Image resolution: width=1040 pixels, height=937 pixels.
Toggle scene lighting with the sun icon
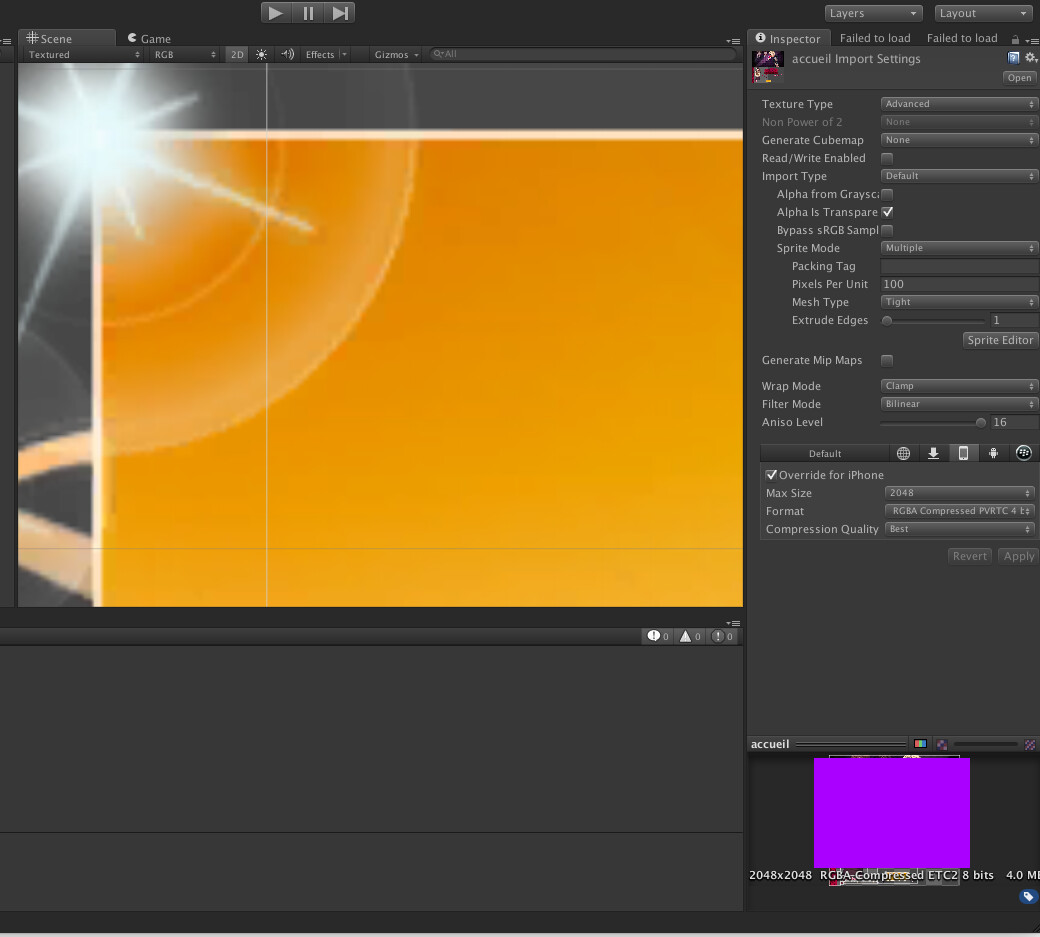260,55
